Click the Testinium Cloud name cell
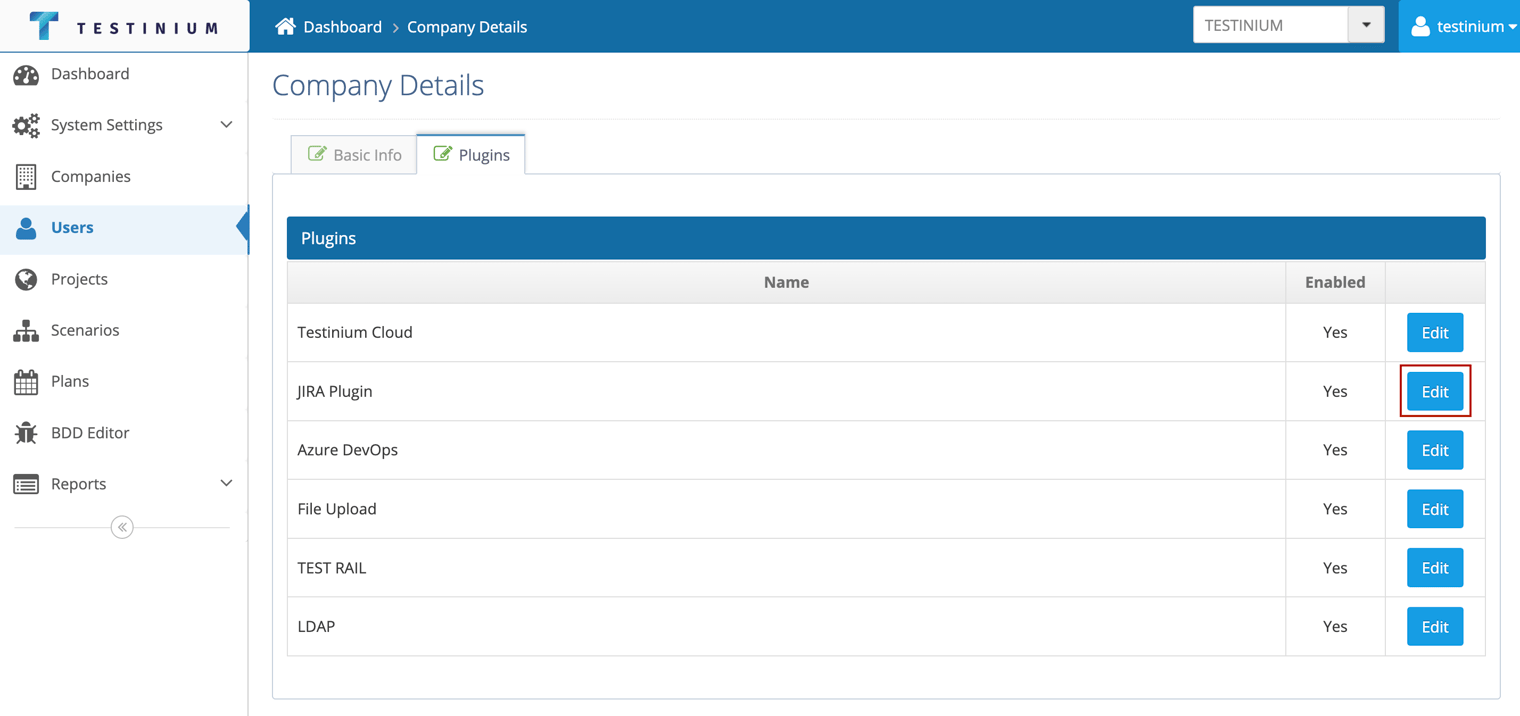This screenshot has width=1520, height=716. pyautogui.click(x=786, y=333)
